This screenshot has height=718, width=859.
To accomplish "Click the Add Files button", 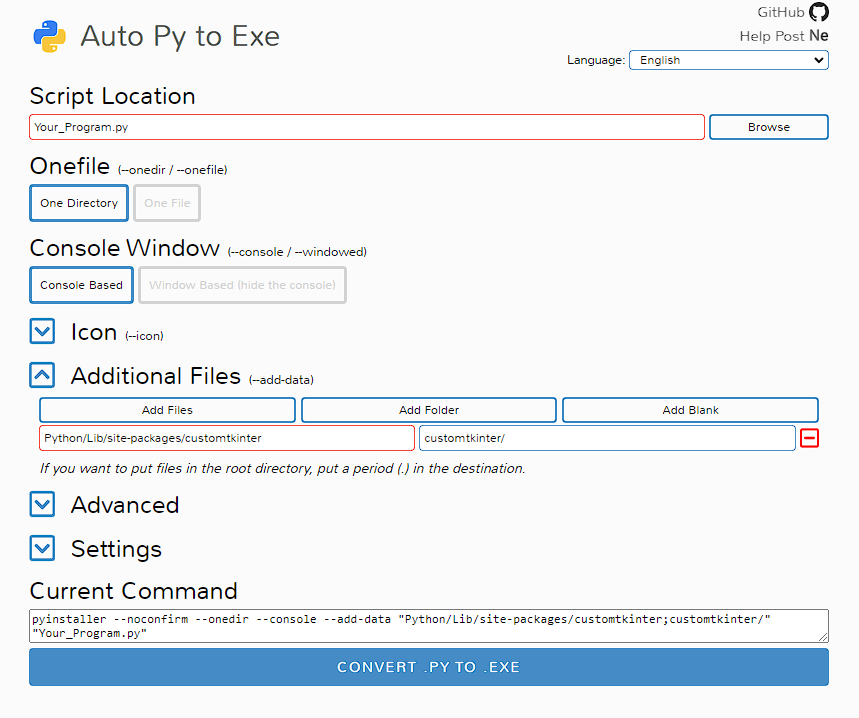I will coord(167,410).
